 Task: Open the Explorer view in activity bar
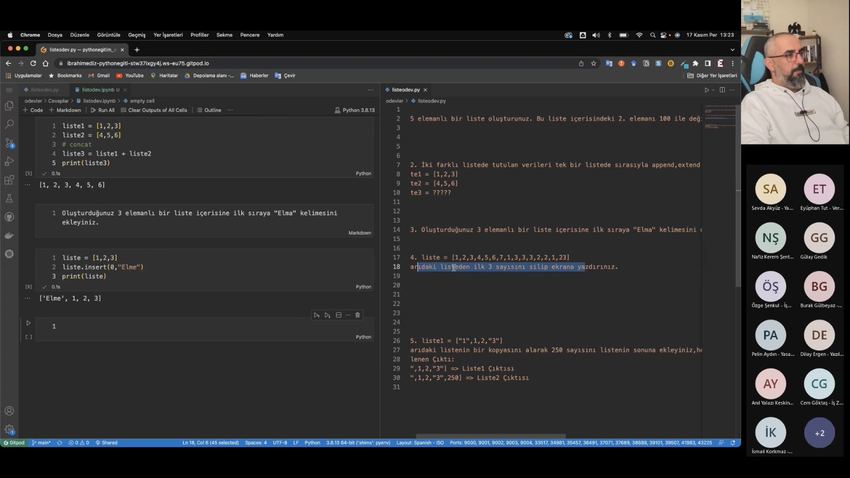click(x=9, y=106)
